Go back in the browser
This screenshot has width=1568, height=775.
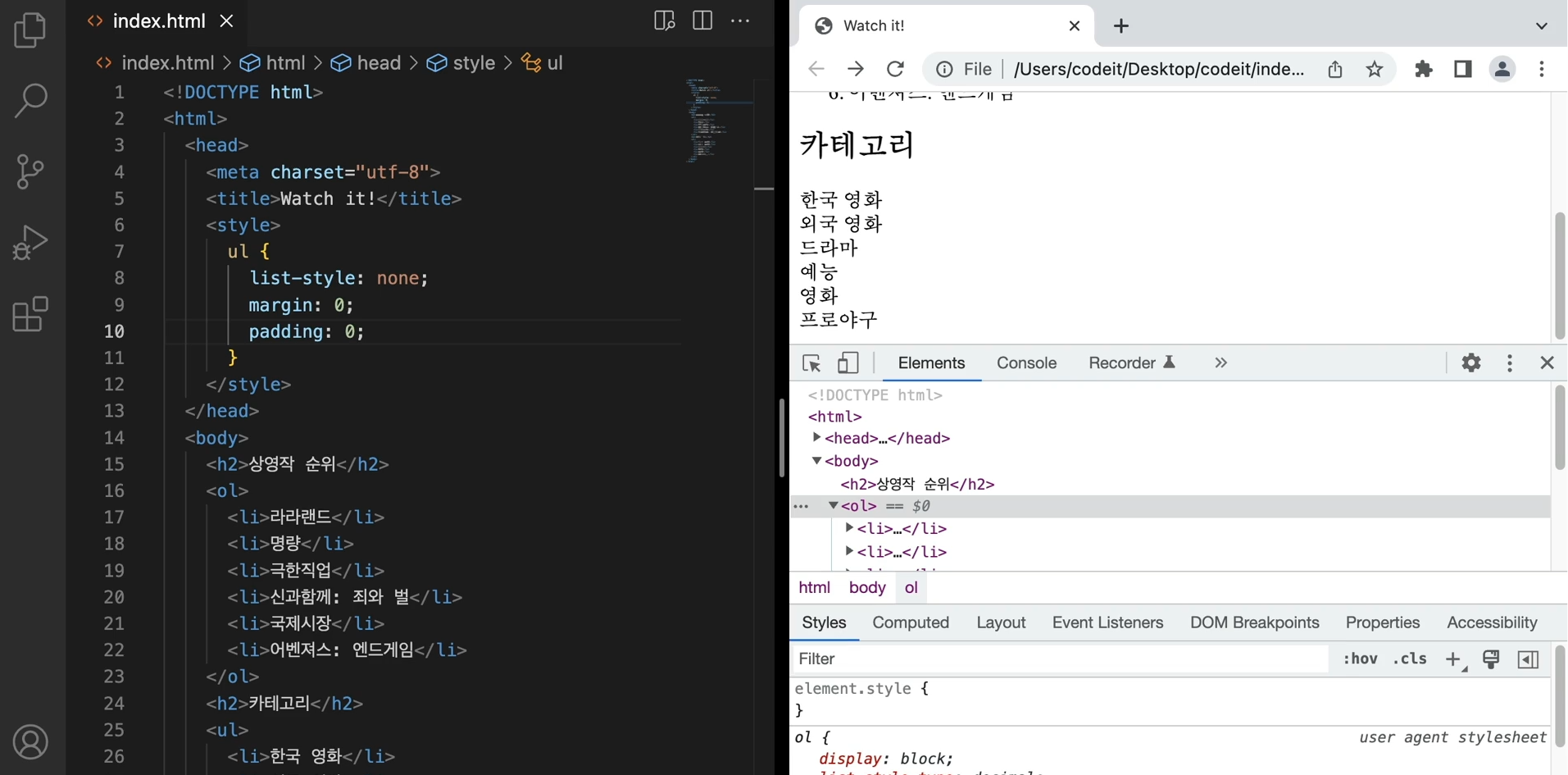click(816, 69)
